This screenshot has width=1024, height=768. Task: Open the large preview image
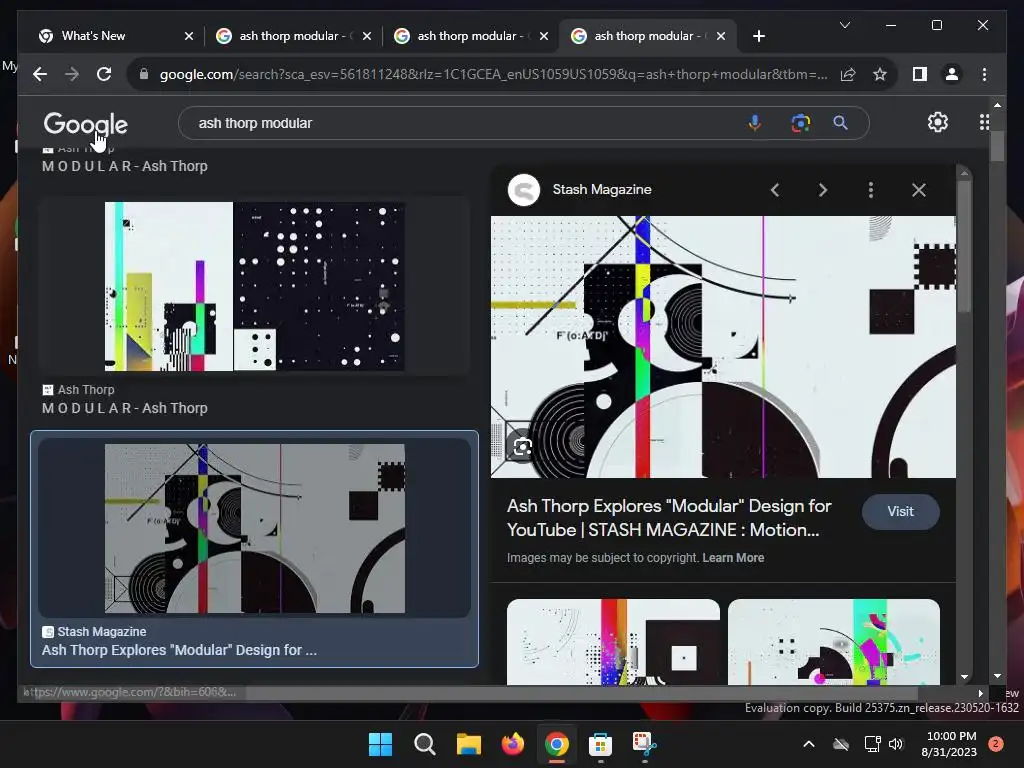(723, 347)
